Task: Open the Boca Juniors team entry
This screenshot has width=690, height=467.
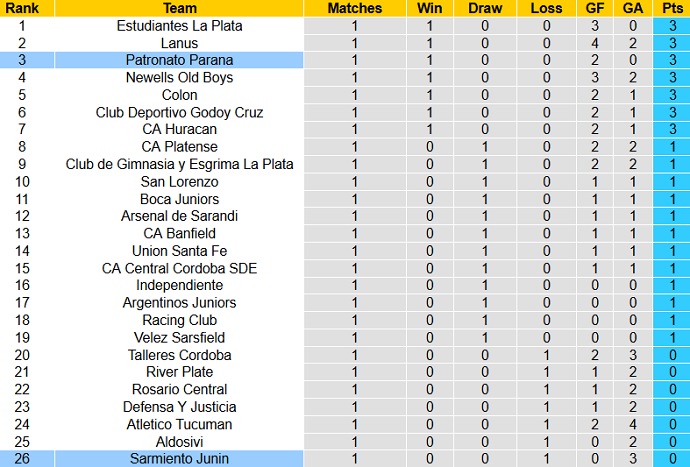Action: click(179, 199)
